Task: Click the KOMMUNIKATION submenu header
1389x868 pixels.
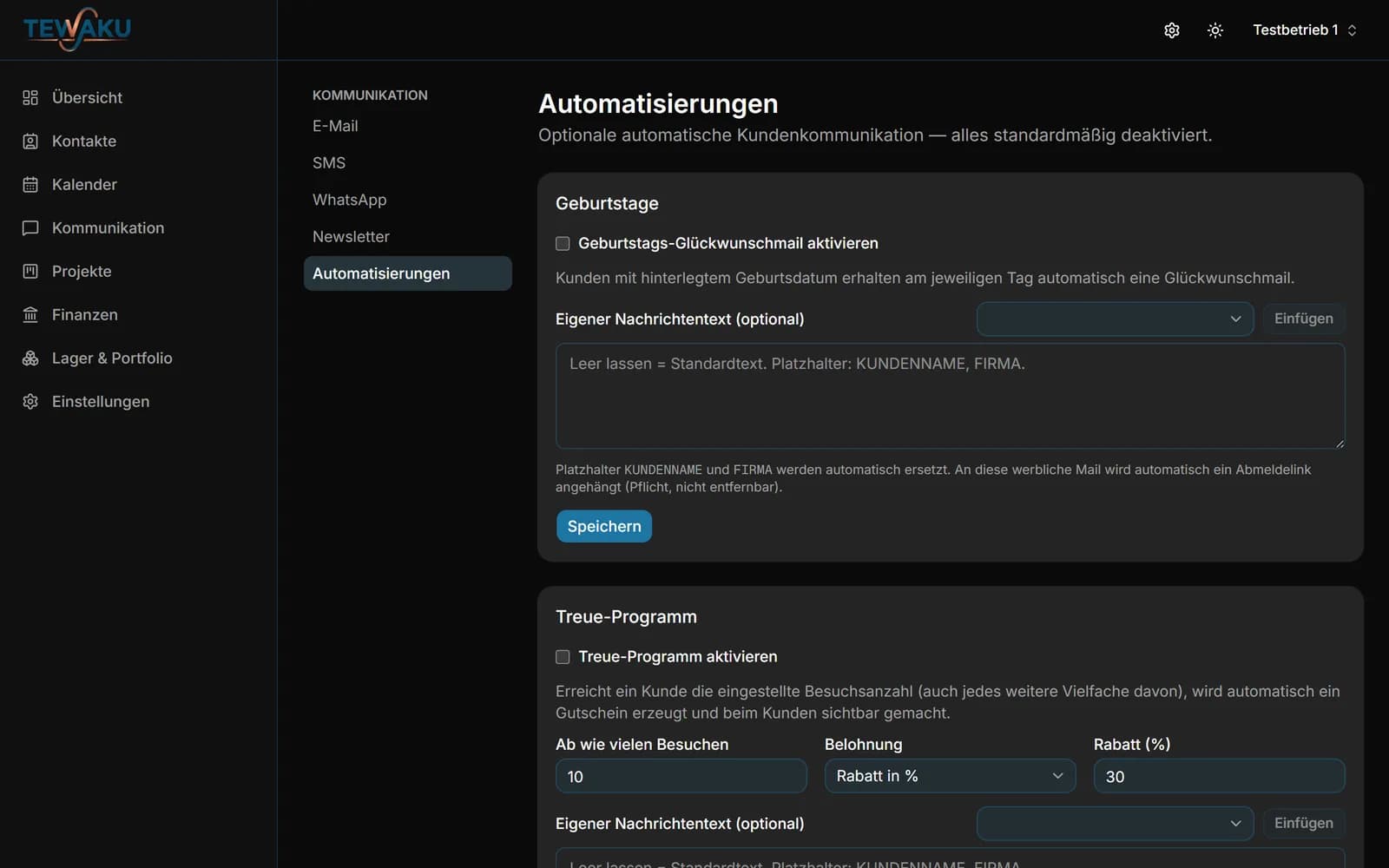Action: point(370,95)
